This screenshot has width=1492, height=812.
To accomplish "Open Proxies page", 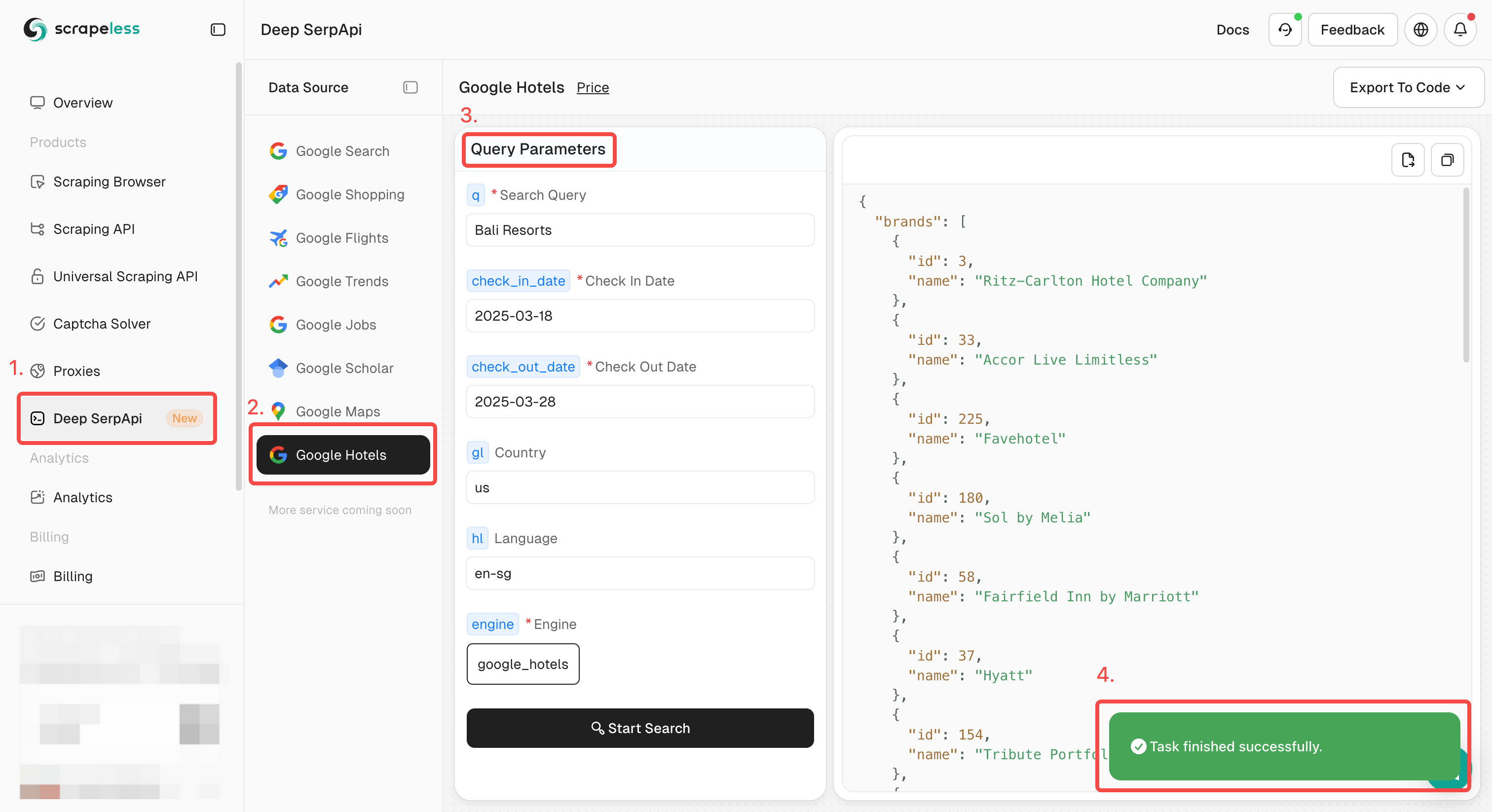I will pos(76,370).
